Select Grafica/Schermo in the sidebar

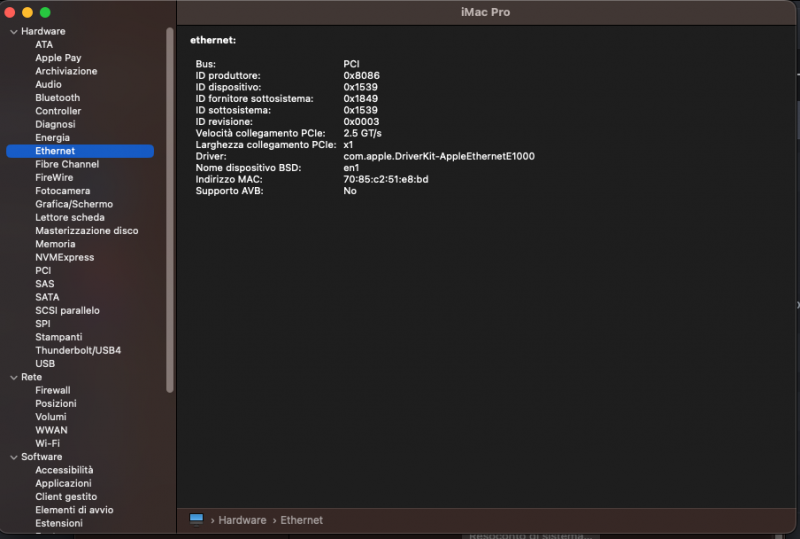(x=74, y=204)
